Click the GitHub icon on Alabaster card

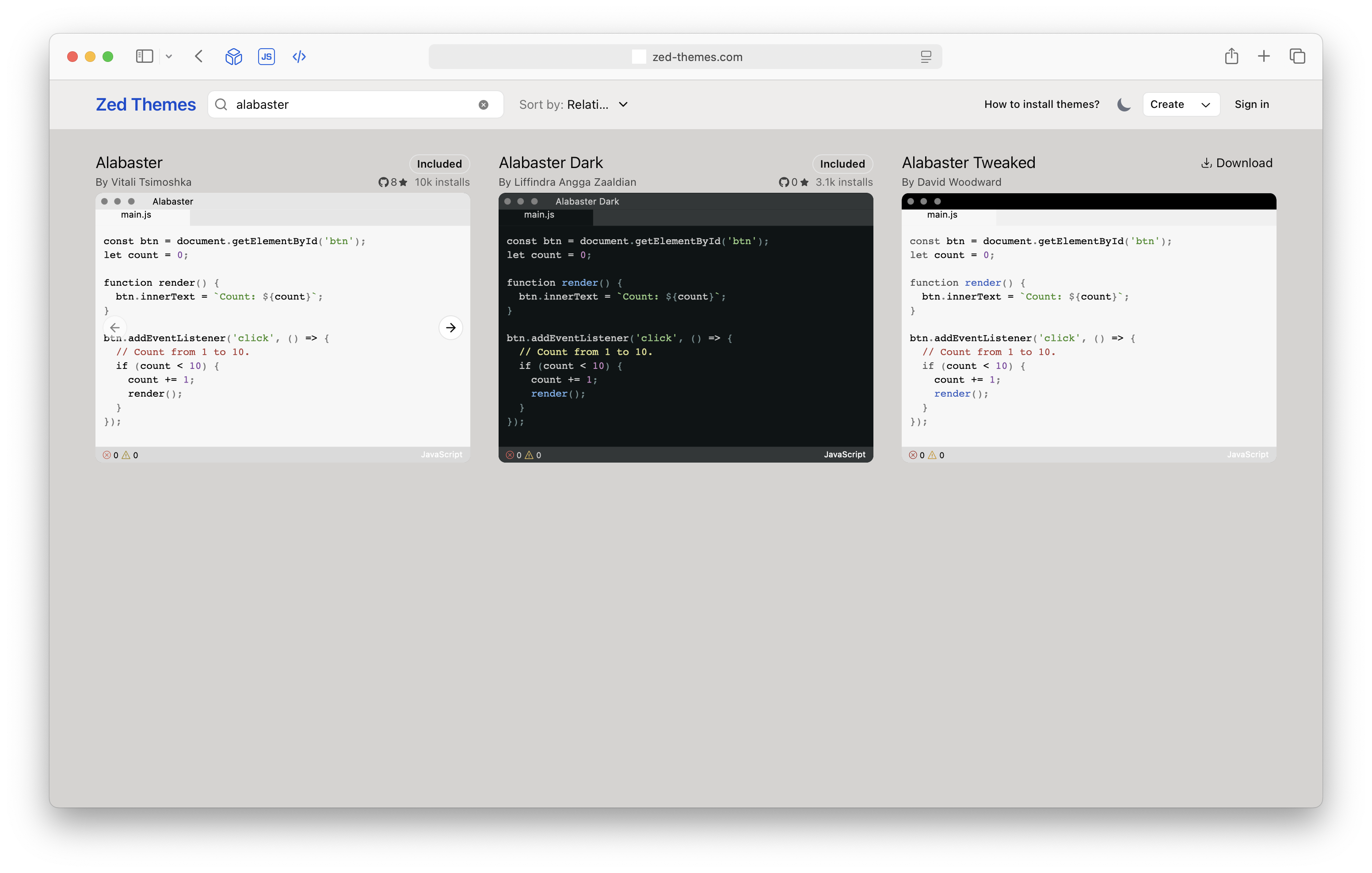click(384, 182)
